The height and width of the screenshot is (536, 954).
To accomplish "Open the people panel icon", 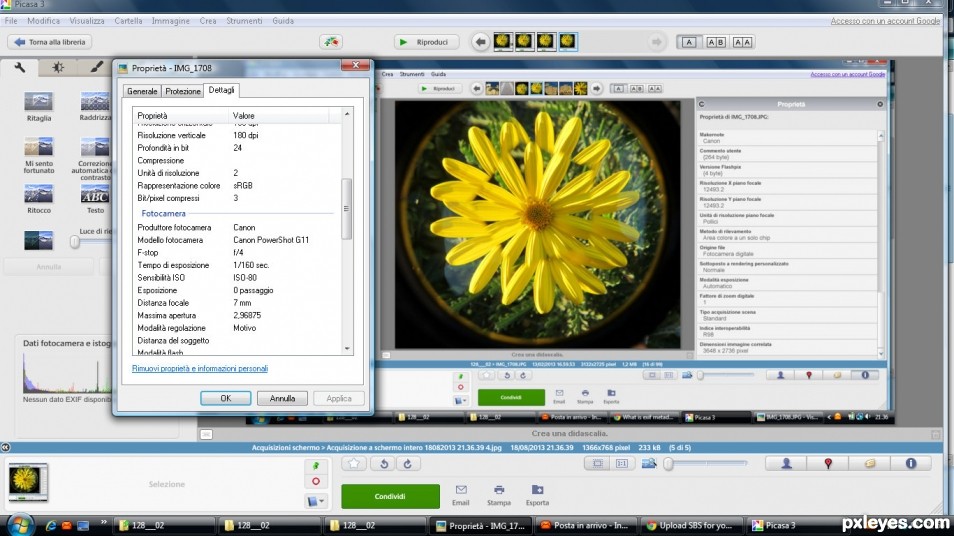I will 786,464.
